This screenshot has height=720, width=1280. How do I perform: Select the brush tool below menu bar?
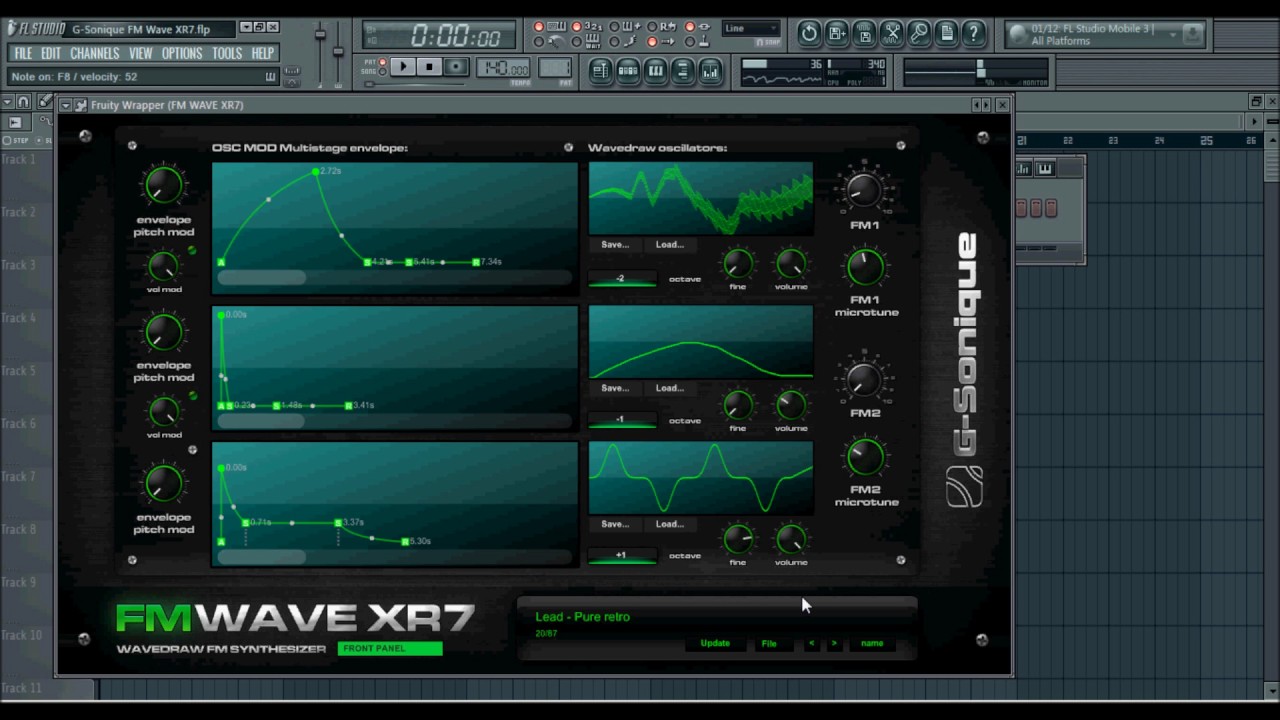[x=46, y=102]
